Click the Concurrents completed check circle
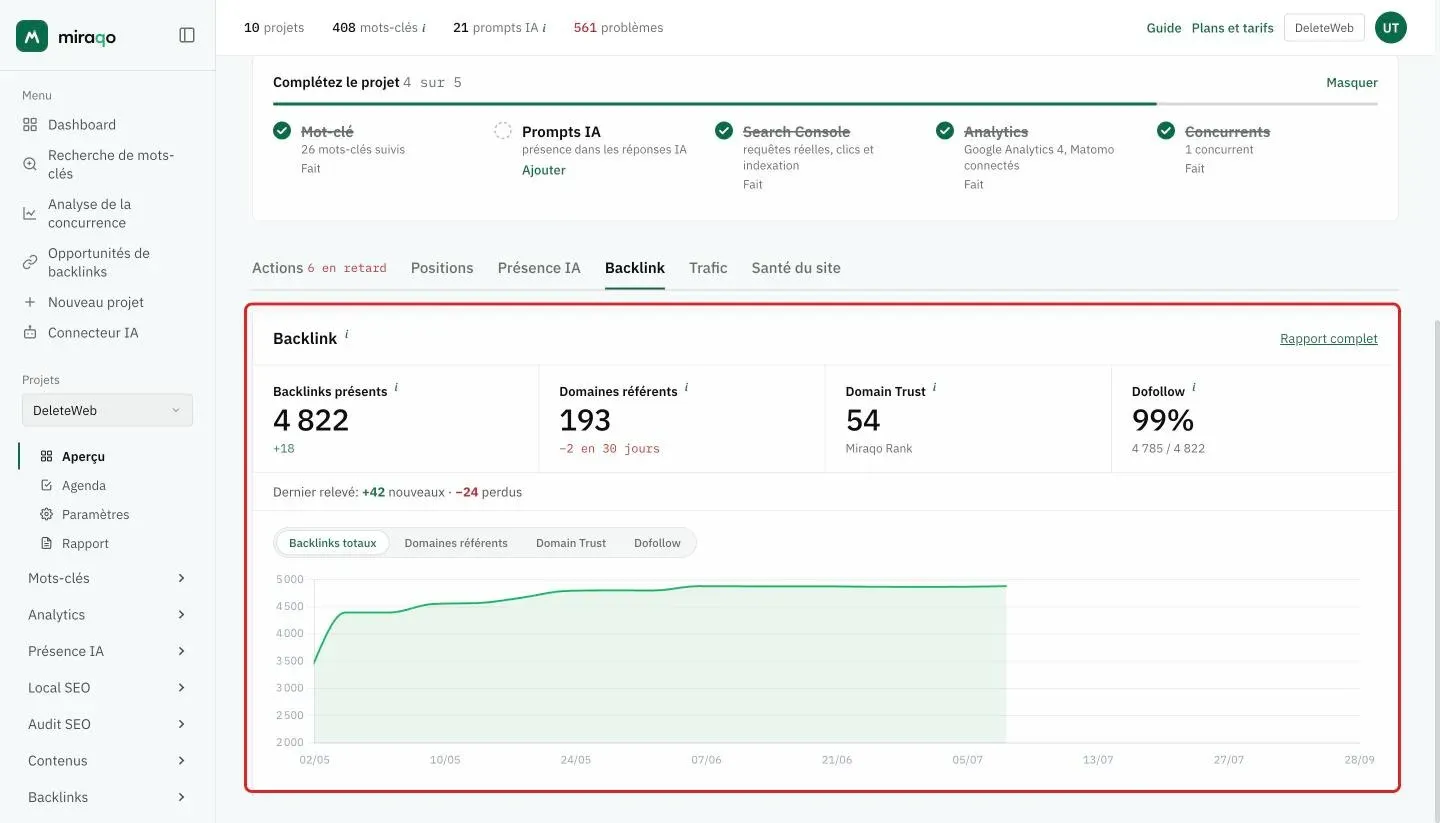Viewport: 1440px width, 823px height. 1166,131
